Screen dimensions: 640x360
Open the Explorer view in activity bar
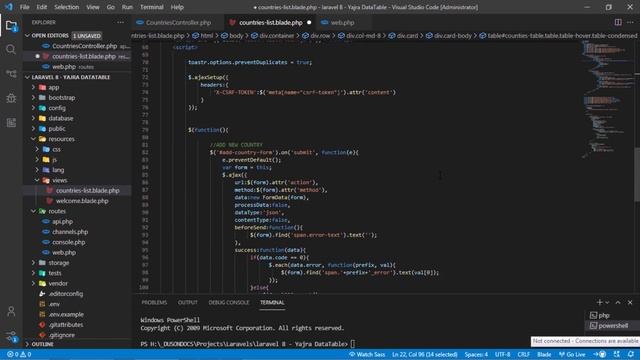coord(11,26)
